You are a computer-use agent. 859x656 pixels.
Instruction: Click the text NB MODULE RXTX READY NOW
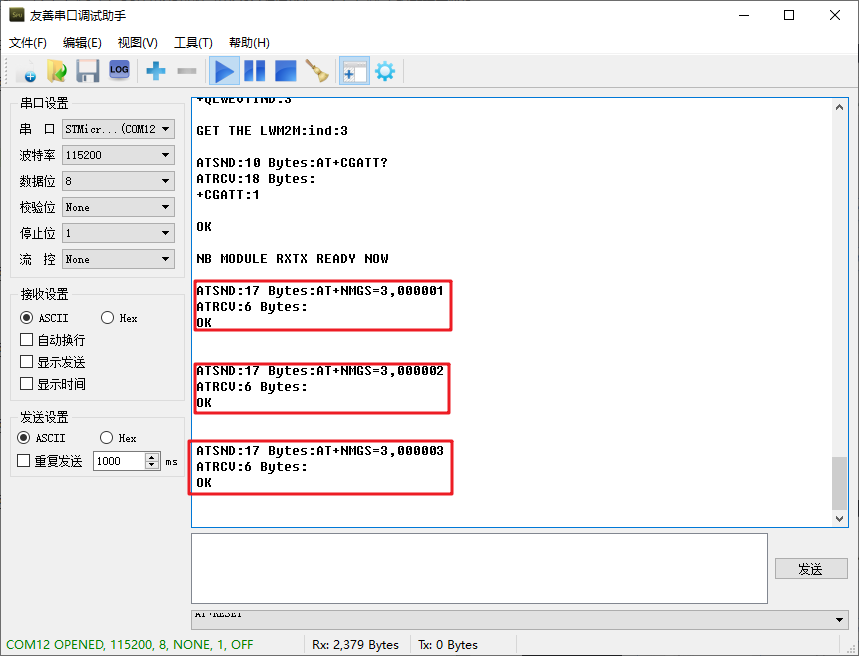(293, 258)
